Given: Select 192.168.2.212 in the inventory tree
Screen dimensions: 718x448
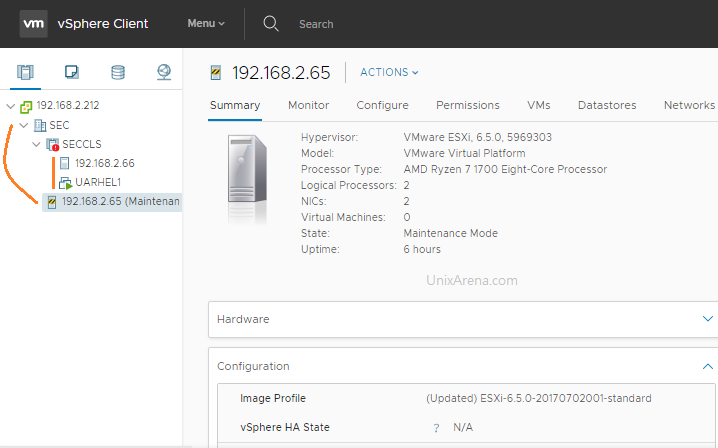Looking at the screenshot, I should pyautogui.click(x=68, y=105).
